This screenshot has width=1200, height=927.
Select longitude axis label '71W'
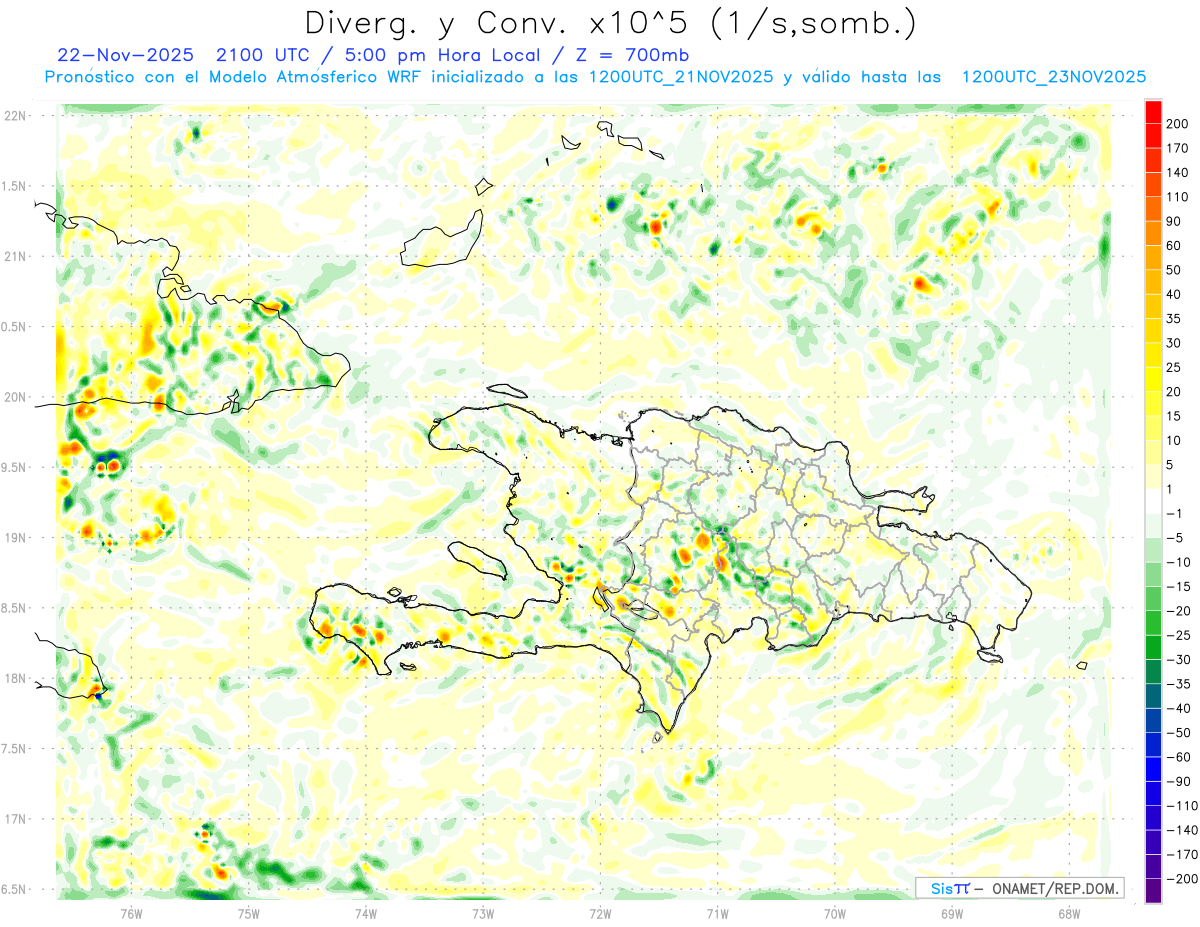(x=717, y=913)
